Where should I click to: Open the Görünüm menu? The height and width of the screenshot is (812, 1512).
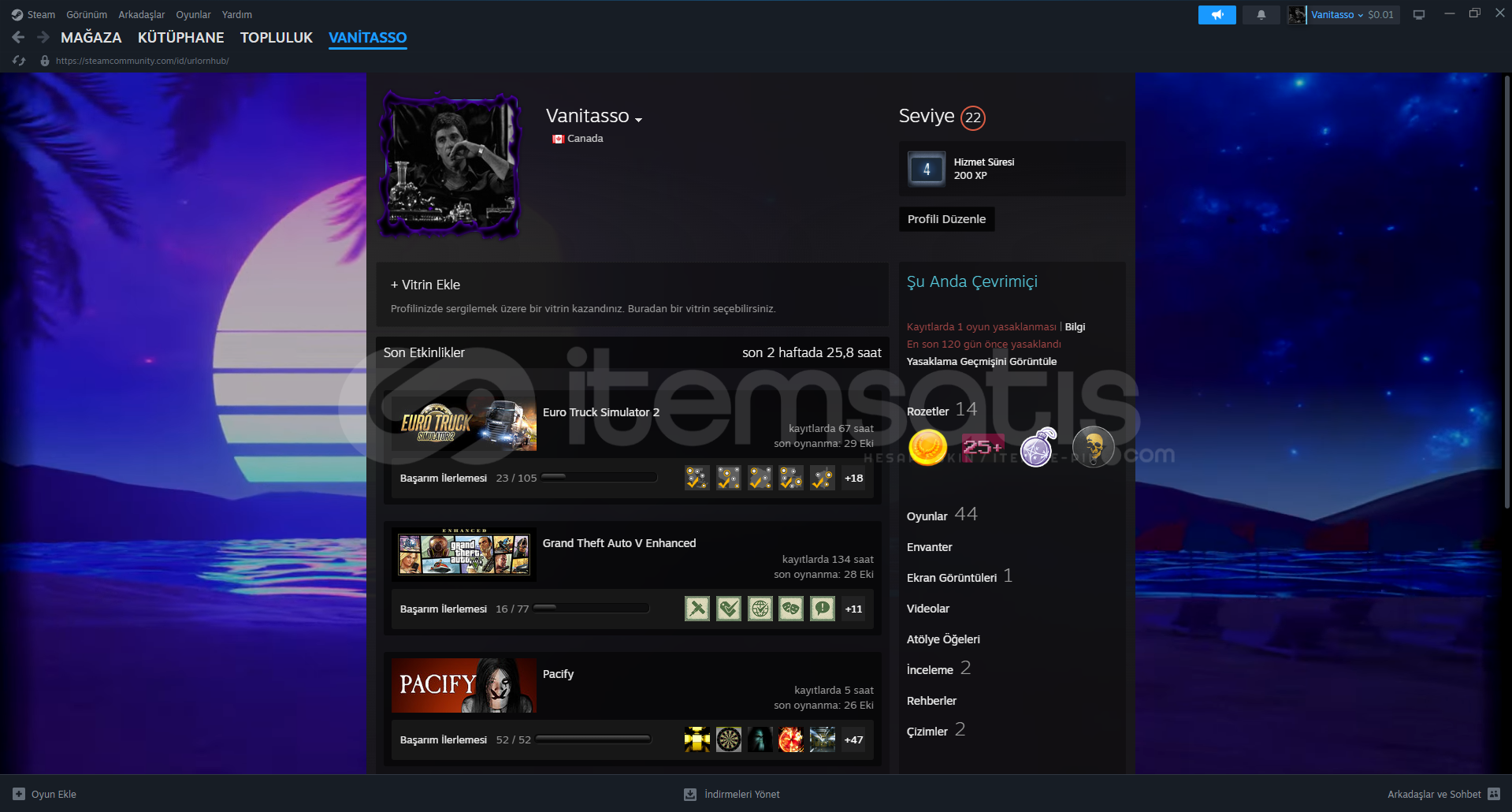tap(87, 15)
